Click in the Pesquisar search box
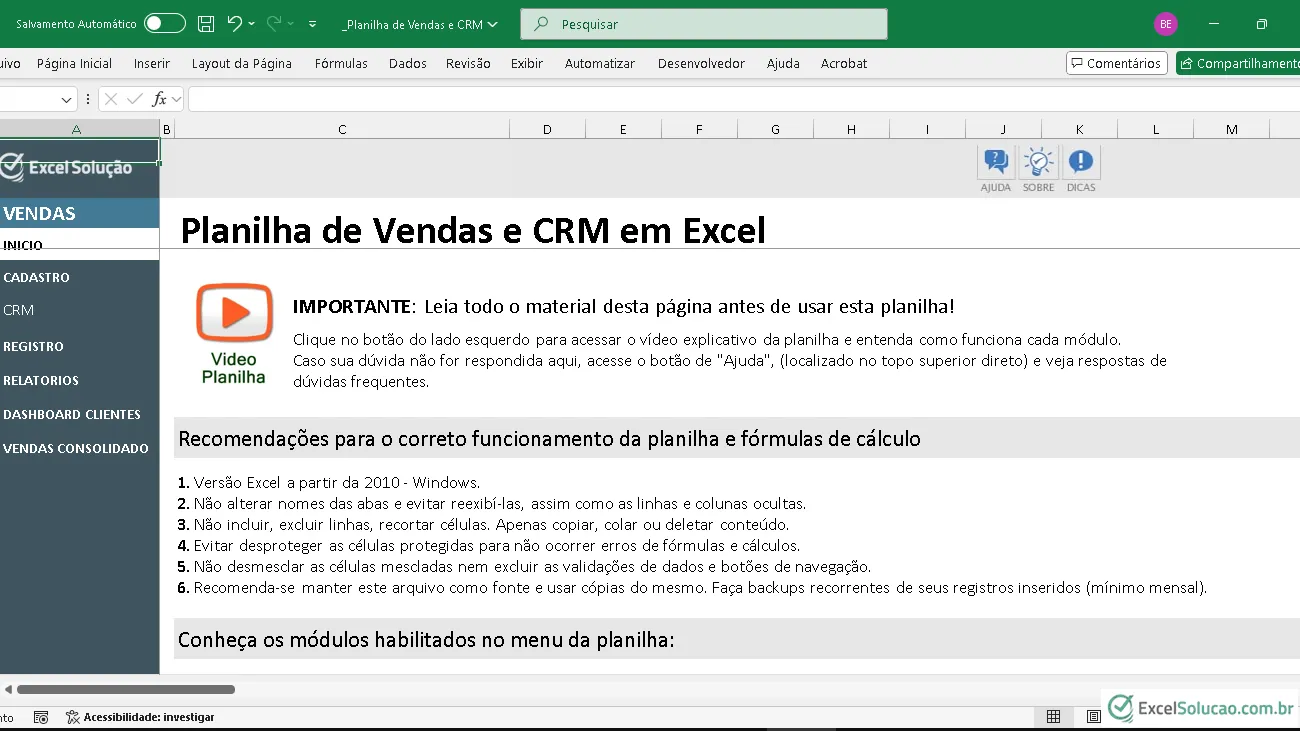This screenshot has width=1300, height=731. (x=704, y=24)
